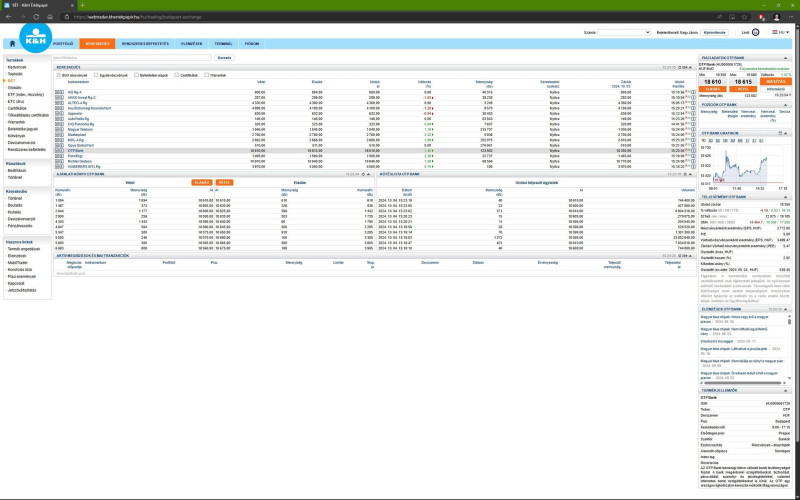
Task: Open a new browser tab with plus icon
Action: (82, 5)
